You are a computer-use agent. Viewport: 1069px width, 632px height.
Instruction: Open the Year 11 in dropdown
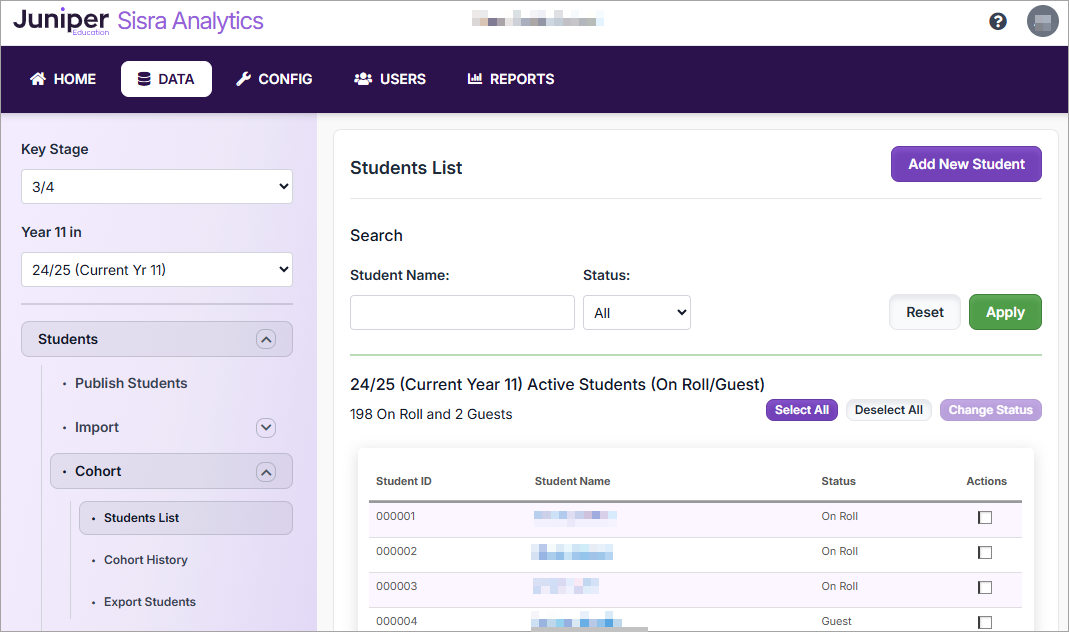point(157,269)
